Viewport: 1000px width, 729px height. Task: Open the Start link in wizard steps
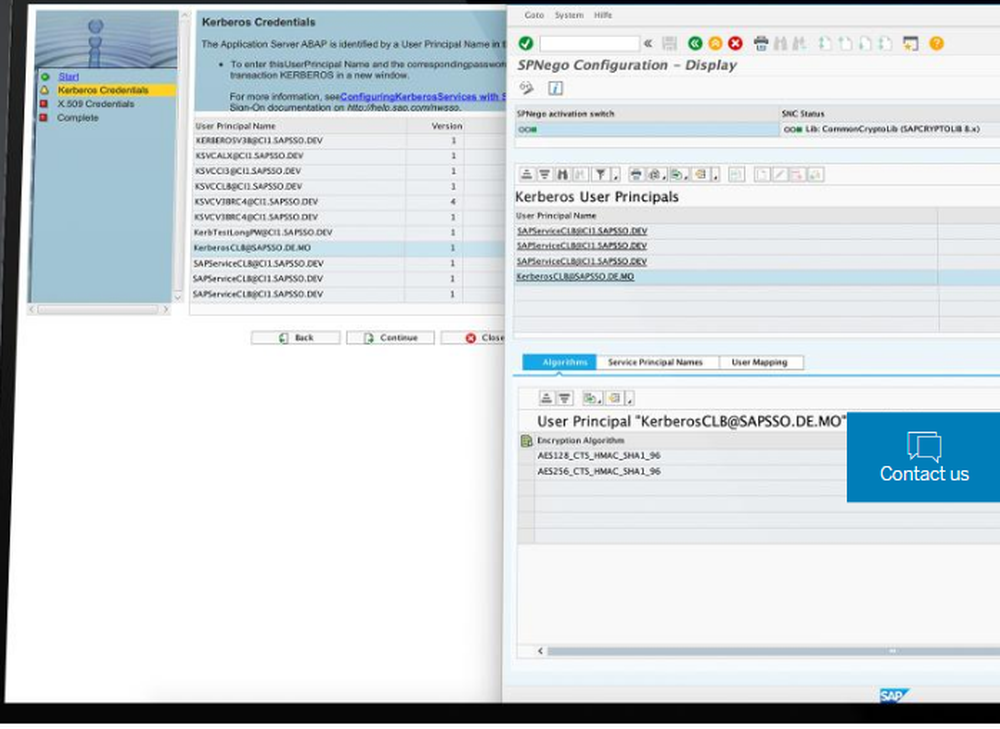click(68, 77)
